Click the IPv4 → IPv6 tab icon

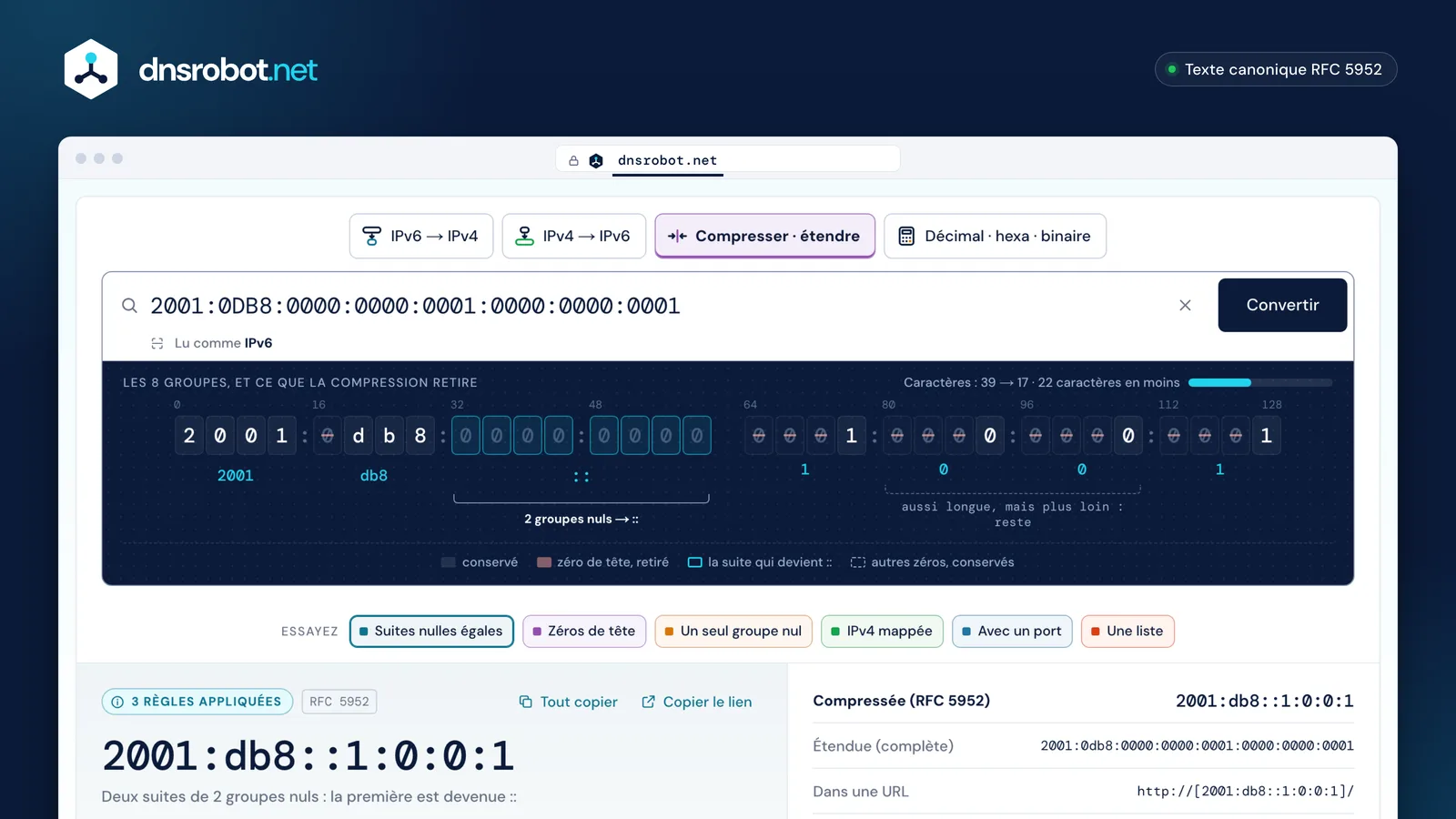(x=524, y=237)
